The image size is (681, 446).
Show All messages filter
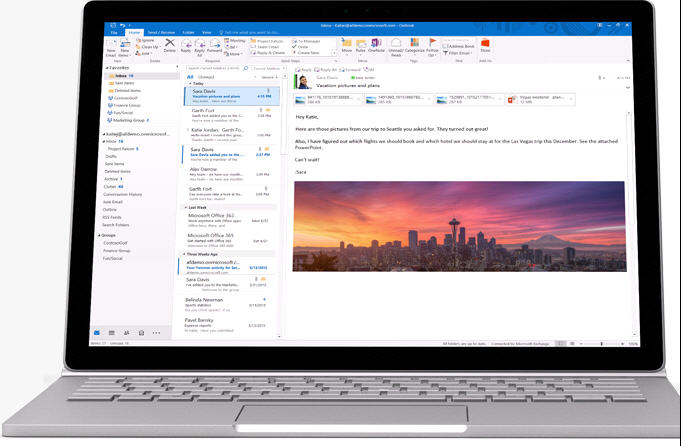coord(190,76)
